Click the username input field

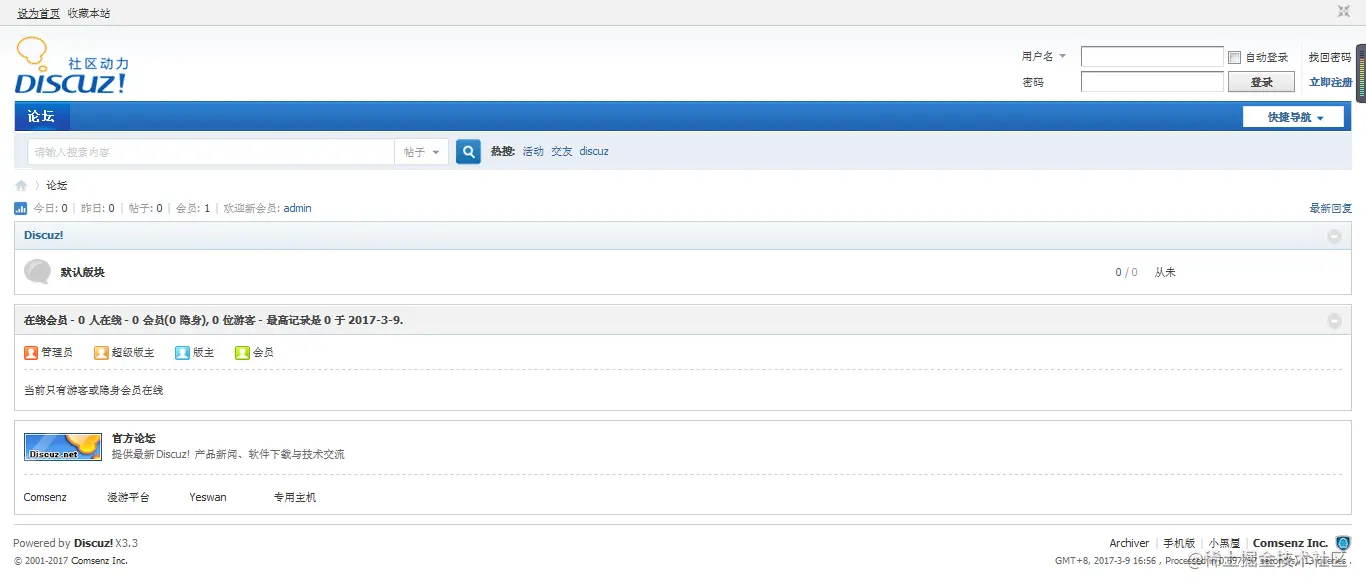coord(1152,57)
